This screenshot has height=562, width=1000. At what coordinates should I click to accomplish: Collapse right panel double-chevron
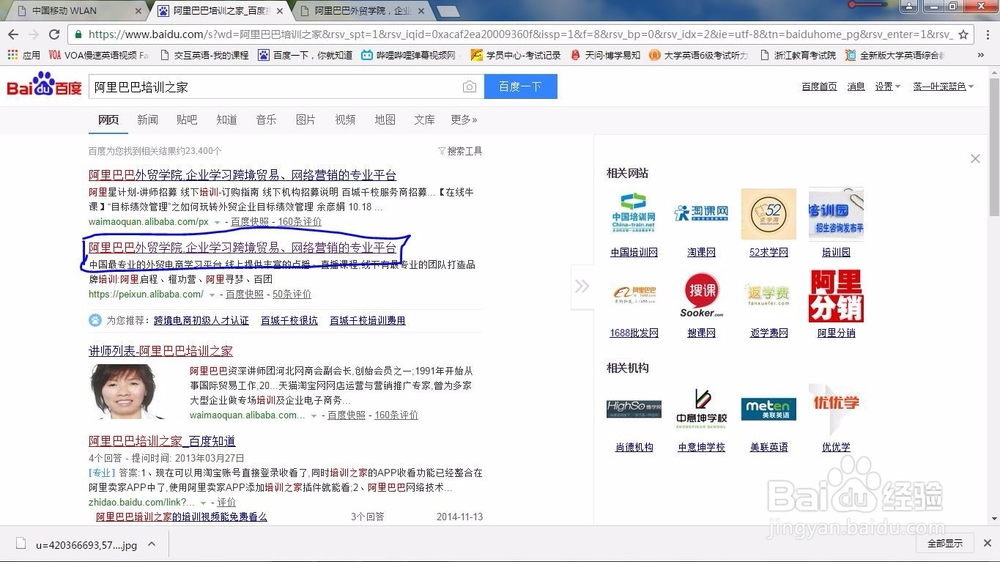(x=582, y=286)
